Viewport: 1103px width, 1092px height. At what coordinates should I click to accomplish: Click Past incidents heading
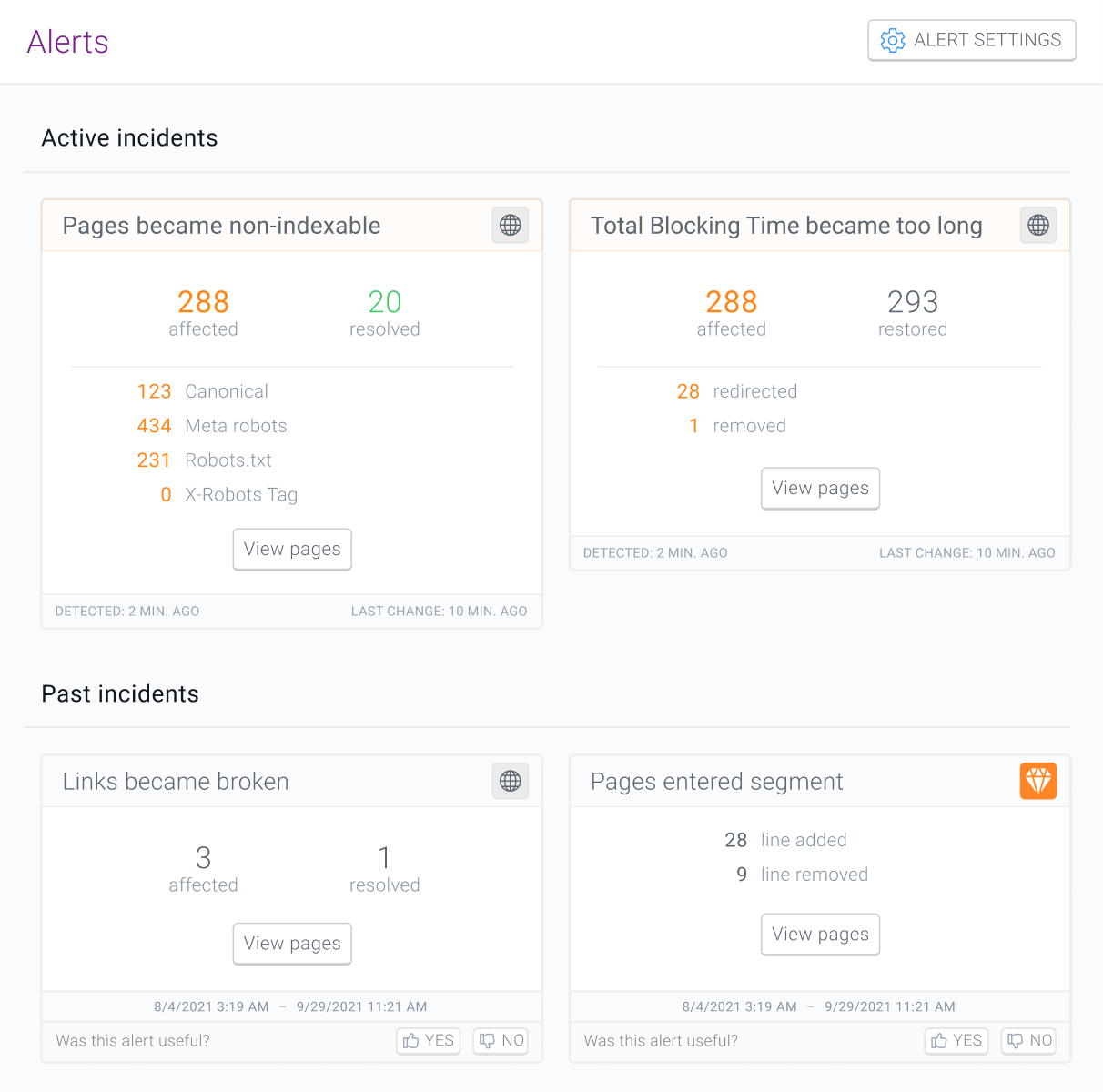click(x=120, y=693)
